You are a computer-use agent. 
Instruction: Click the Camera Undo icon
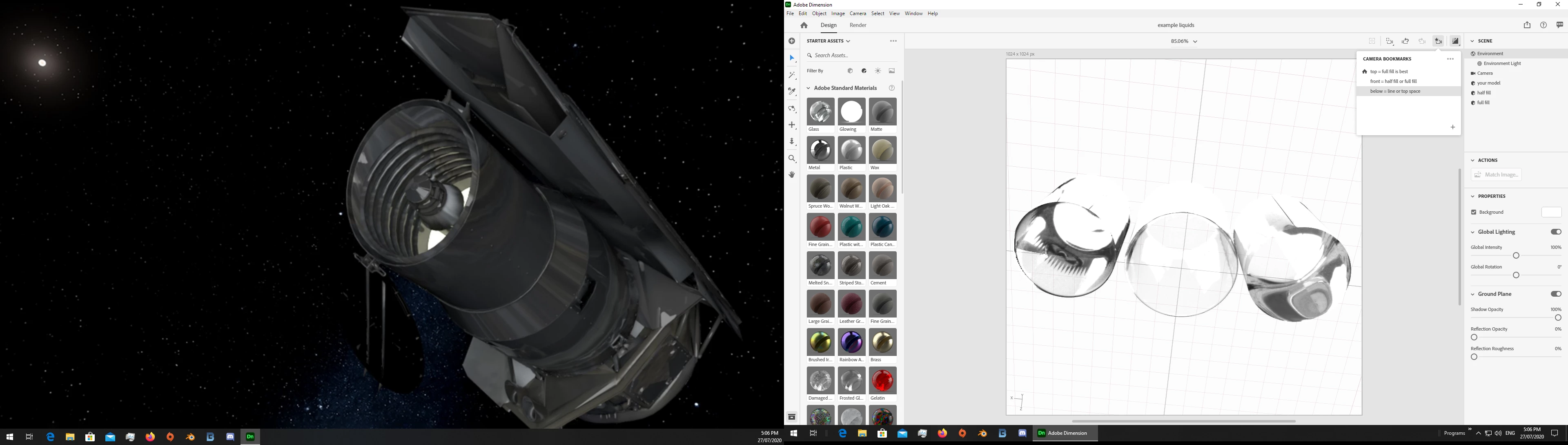[x=1405, y=41]
